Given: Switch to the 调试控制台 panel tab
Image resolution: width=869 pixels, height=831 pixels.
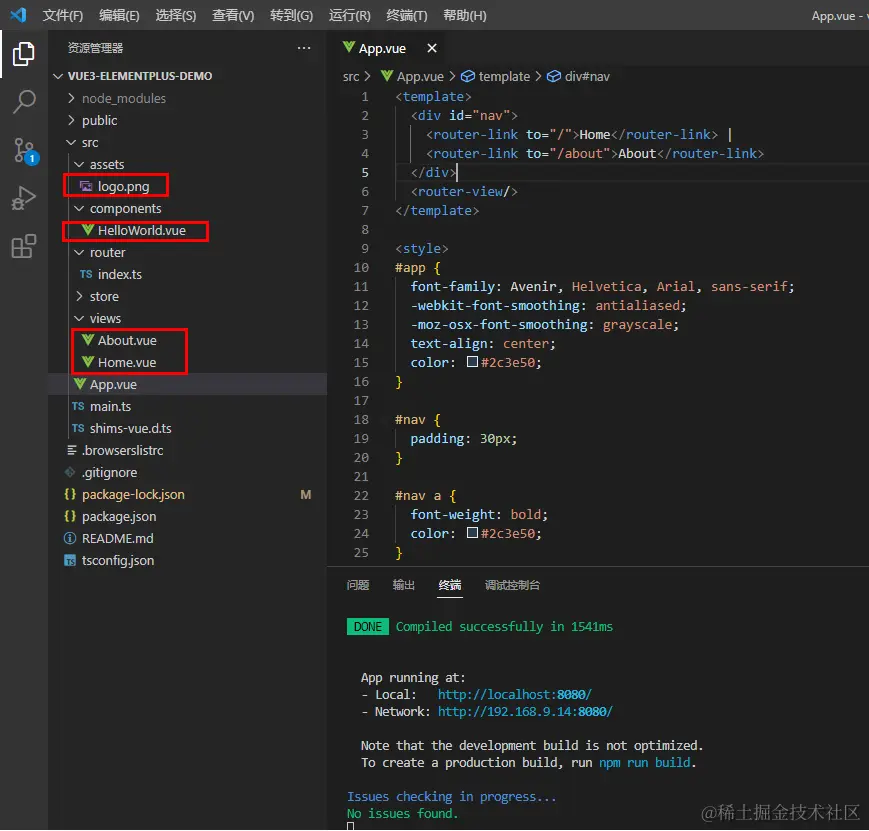Looking at the screenshot, I should coord(512,585).
